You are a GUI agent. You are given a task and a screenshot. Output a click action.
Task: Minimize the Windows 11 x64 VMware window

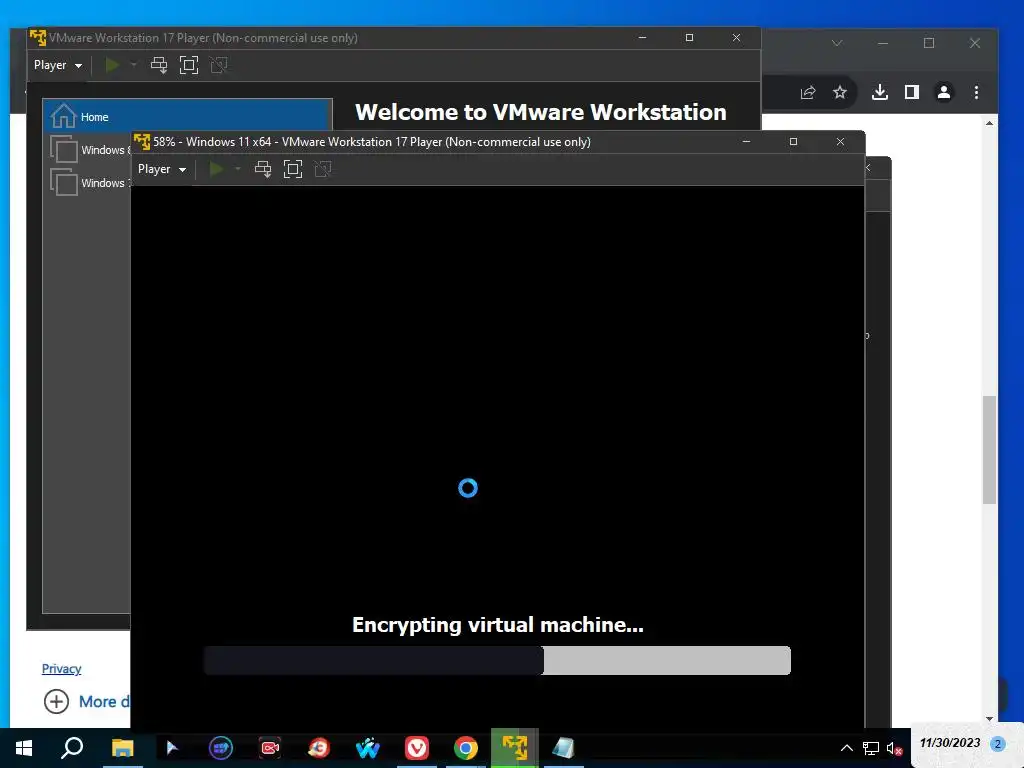point(746,142)
